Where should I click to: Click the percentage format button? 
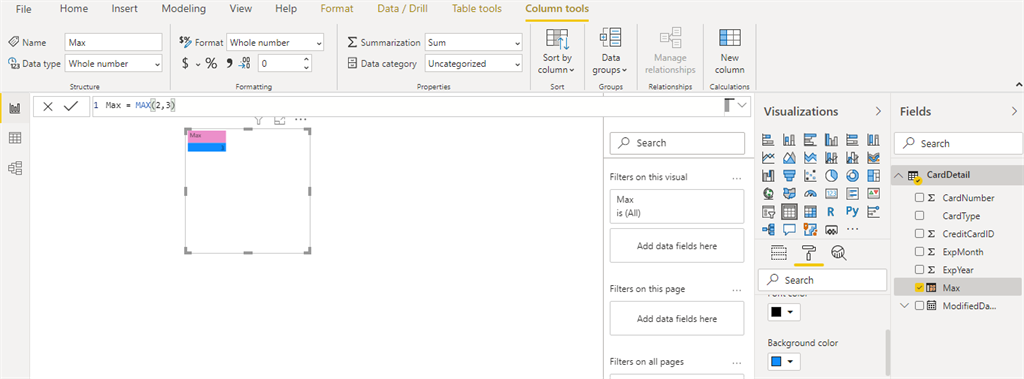[x=211, y=63]
